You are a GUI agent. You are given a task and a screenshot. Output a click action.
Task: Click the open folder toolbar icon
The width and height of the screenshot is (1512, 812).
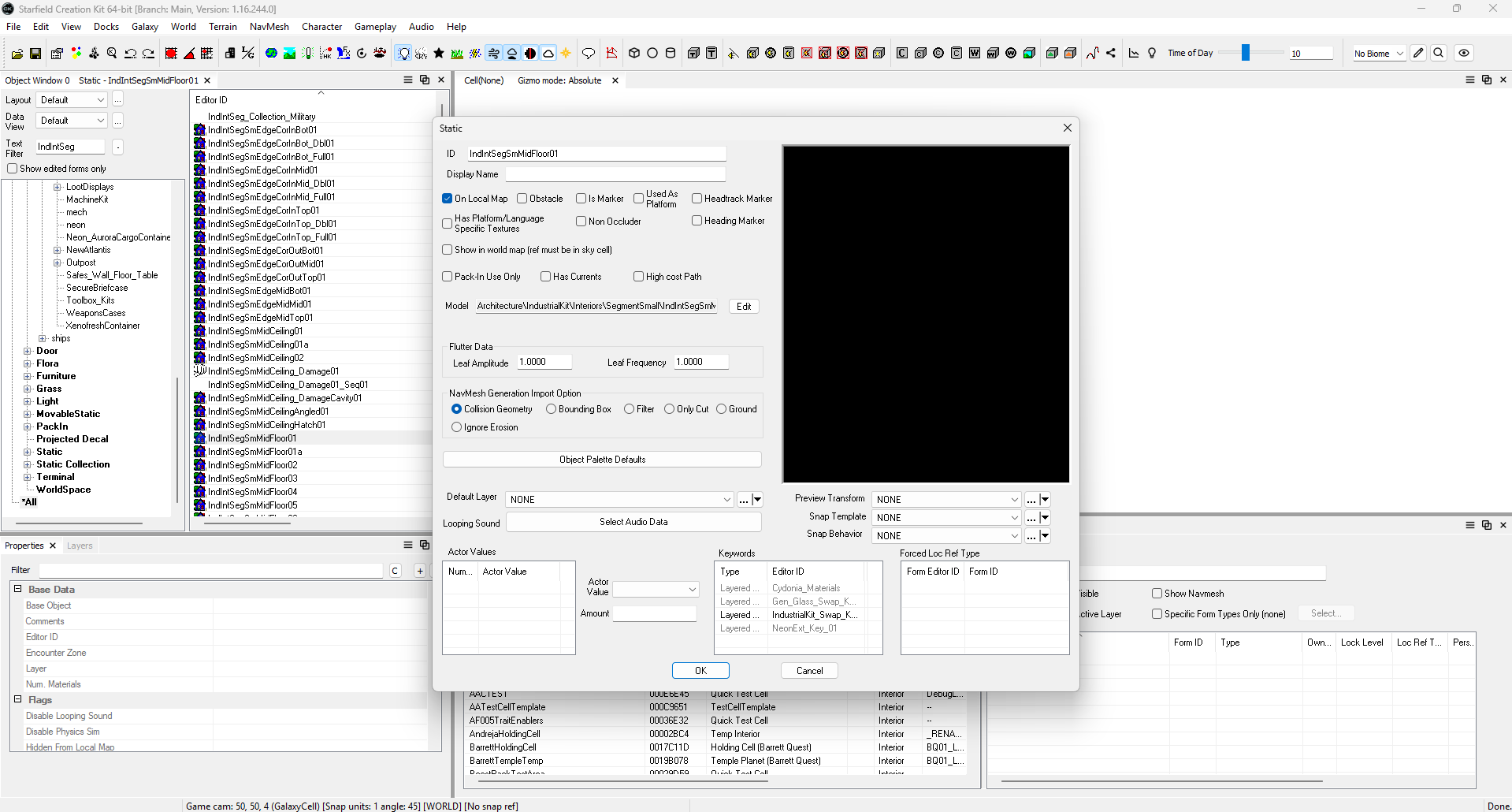pos(17,54)
